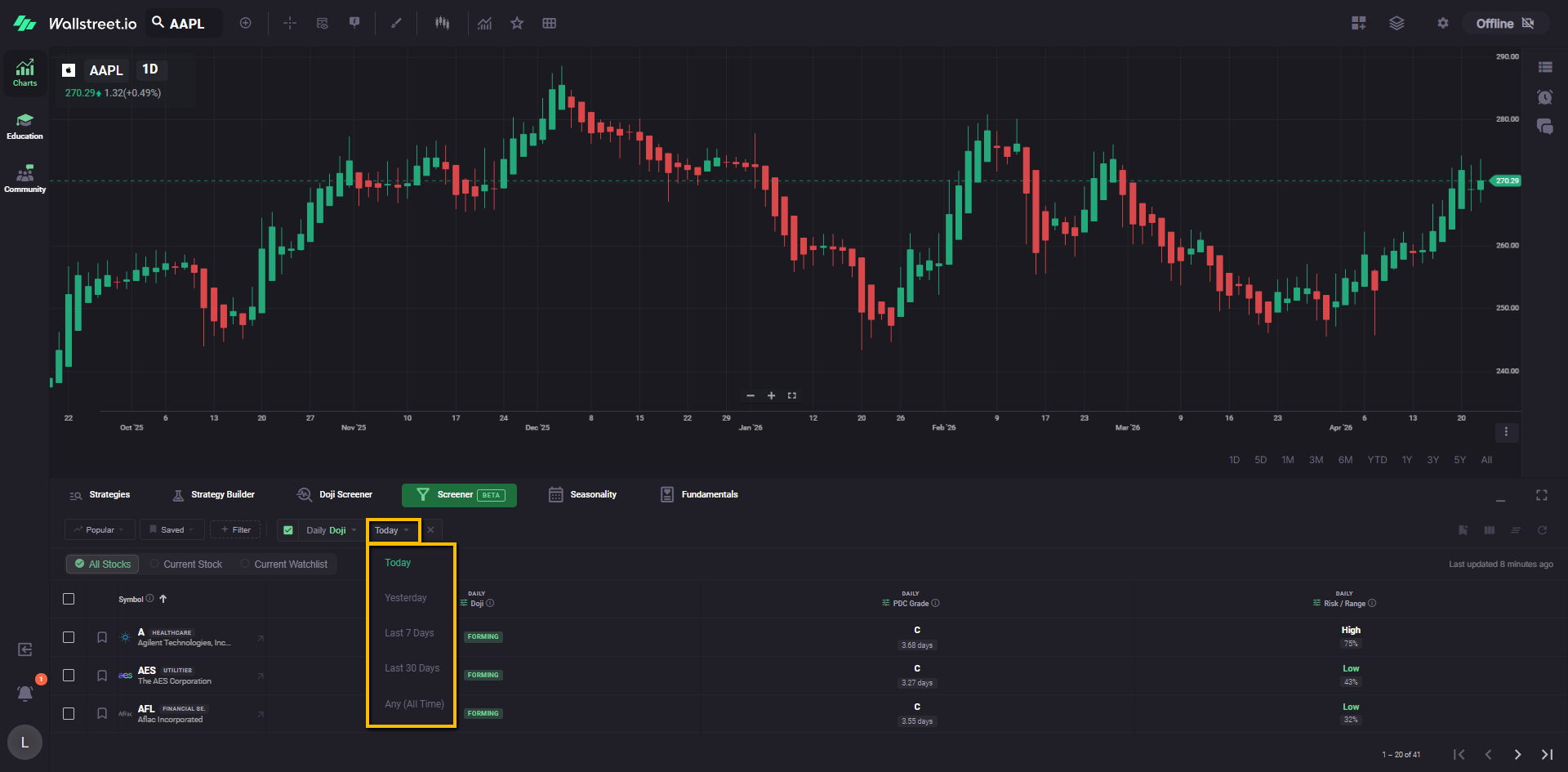This screenshot has height=772, width=1568.
Task: Expand the Popular dropdown
Action: click(x=99, y=530)
